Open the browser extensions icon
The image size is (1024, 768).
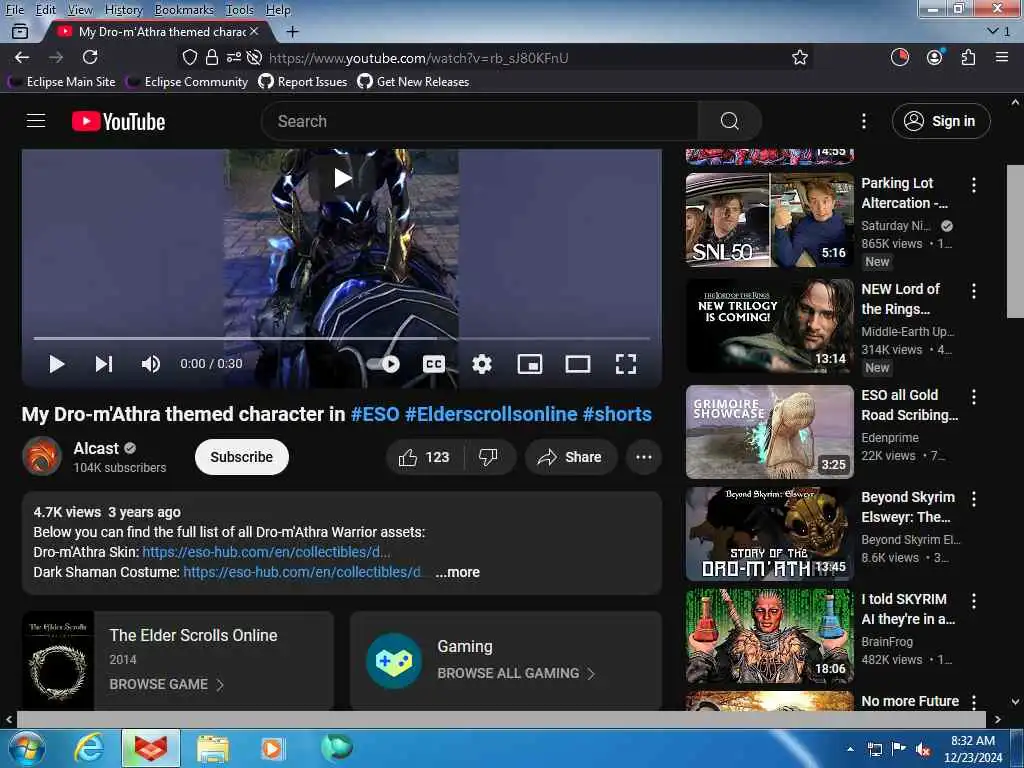968,57
